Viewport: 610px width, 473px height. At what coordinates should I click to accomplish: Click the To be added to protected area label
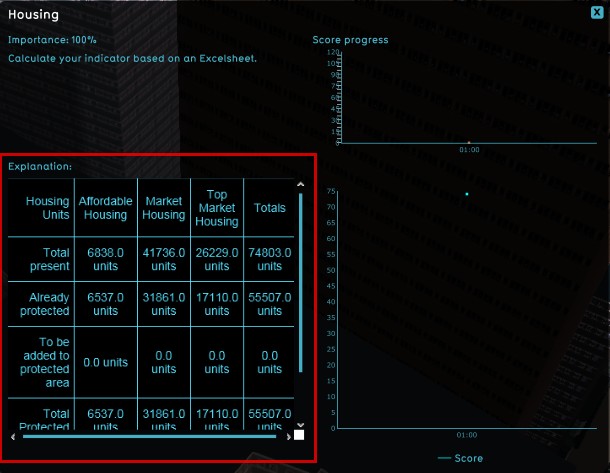(x=48, y=355)
